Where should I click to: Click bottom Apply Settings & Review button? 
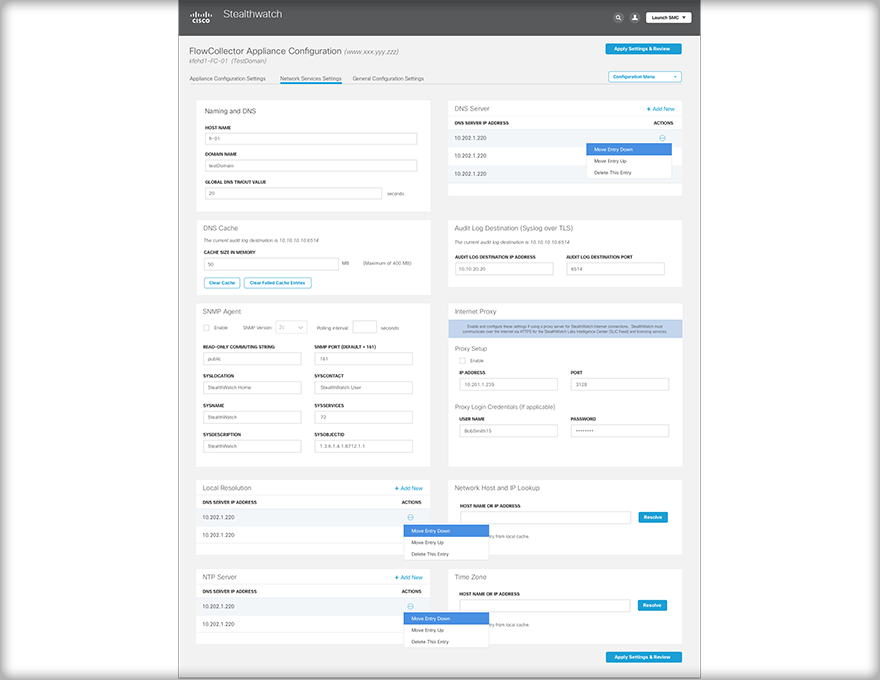[644, 657]
